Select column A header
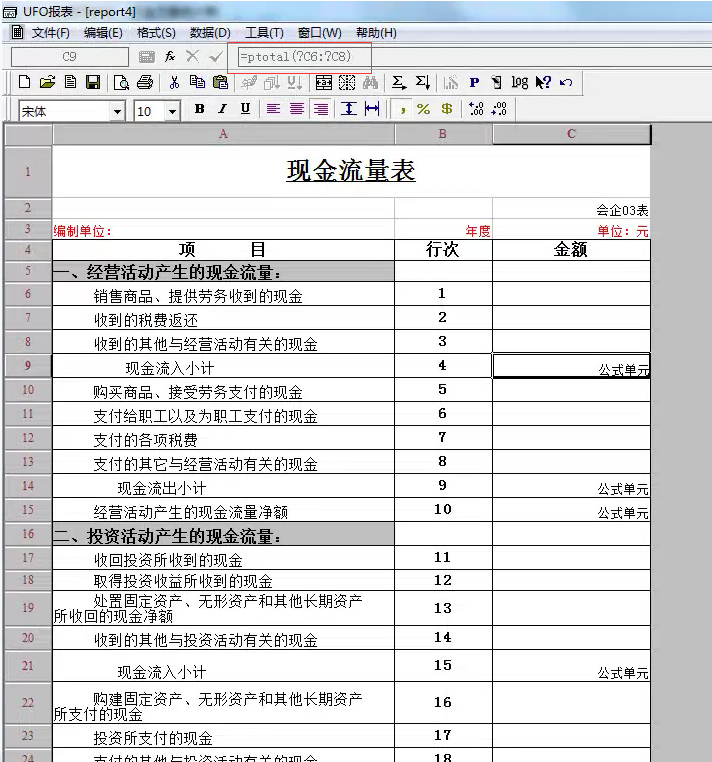The image size is (712, 762). click(x=223, y=134)
